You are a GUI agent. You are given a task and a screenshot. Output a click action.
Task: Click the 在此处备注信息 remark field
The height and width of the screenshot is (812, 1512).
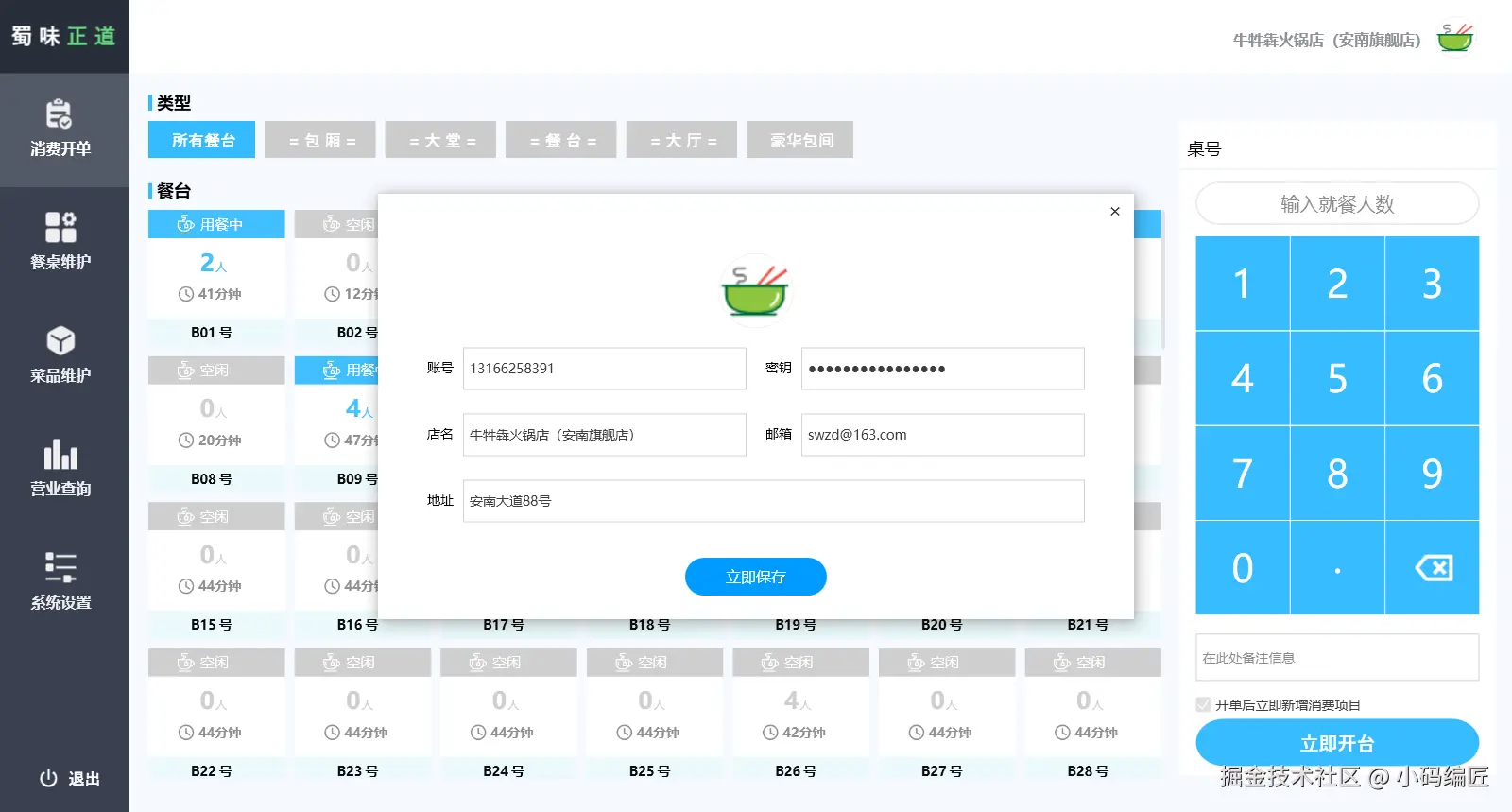click(x=1337, y=657)
